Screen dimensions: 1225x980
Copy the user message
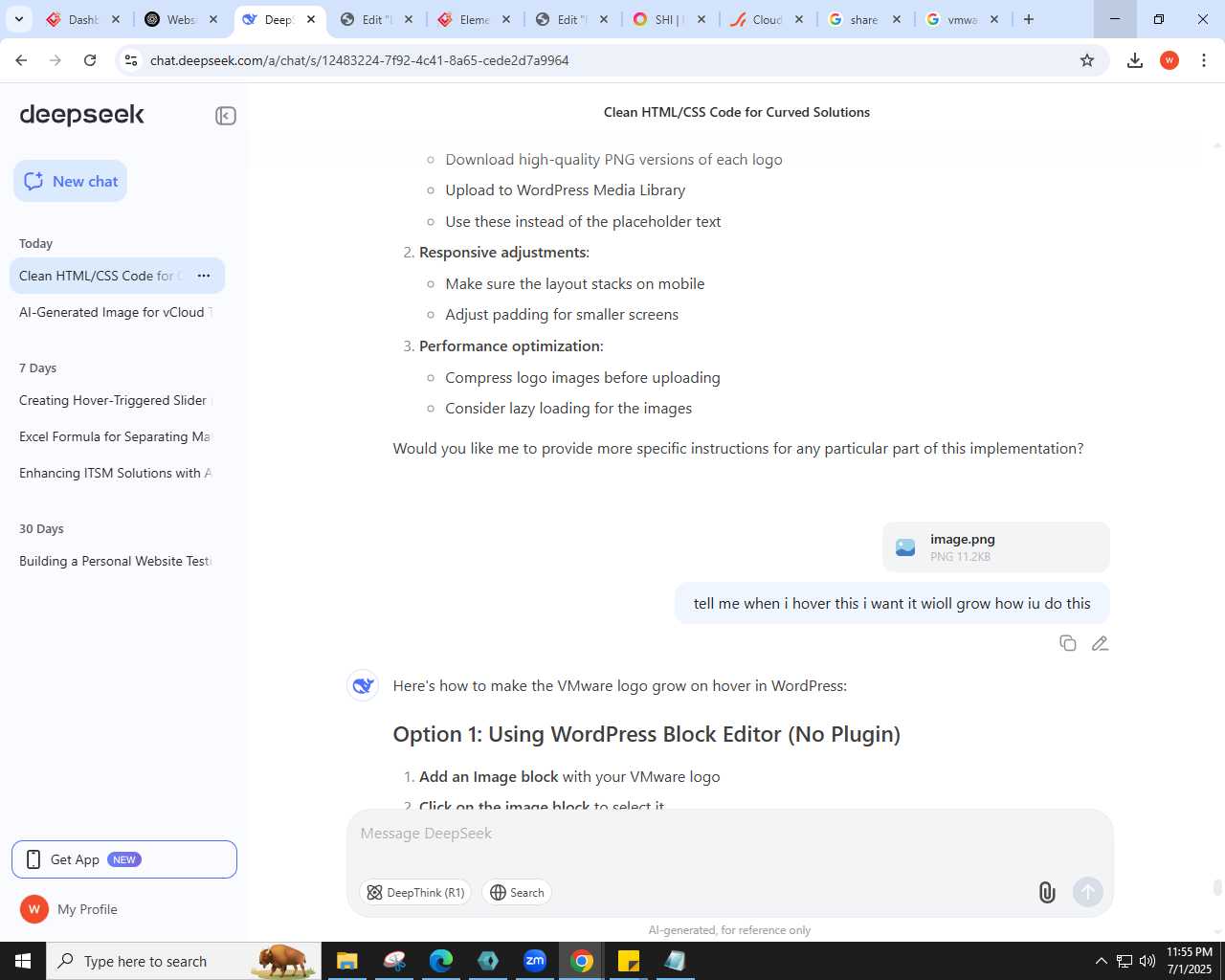1068,643
